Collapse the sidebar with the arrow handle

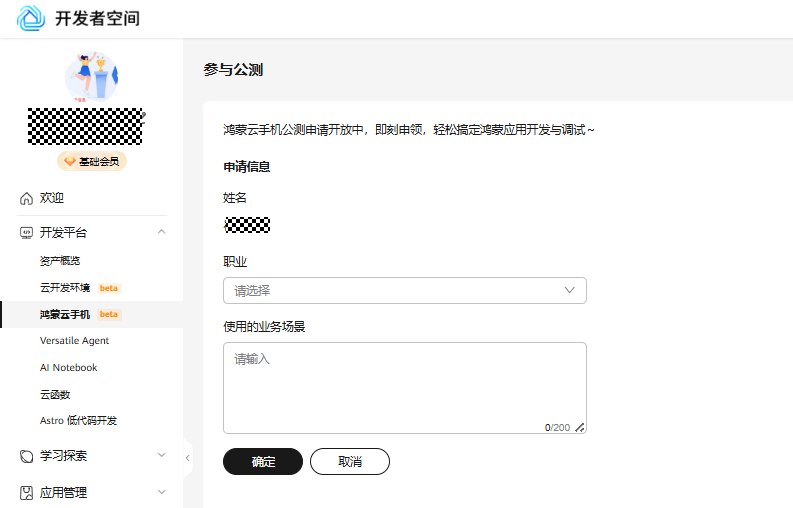188,458
